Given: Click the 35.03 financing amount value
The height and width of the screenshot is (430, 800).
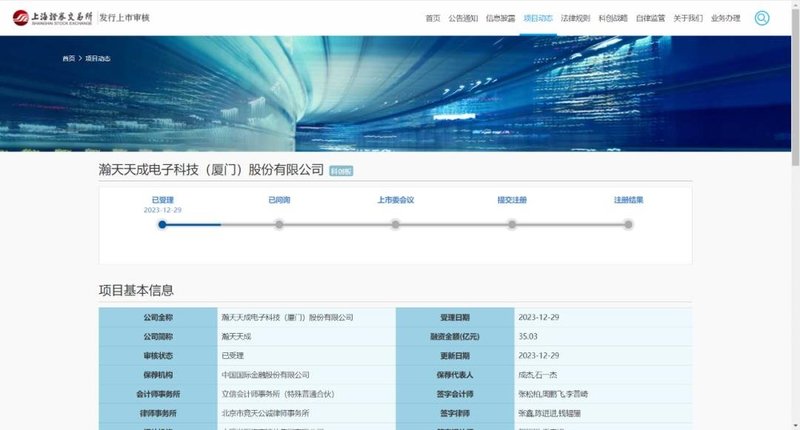Looking at the screenshot, I should pyautogui.click(x=528, y=337).
